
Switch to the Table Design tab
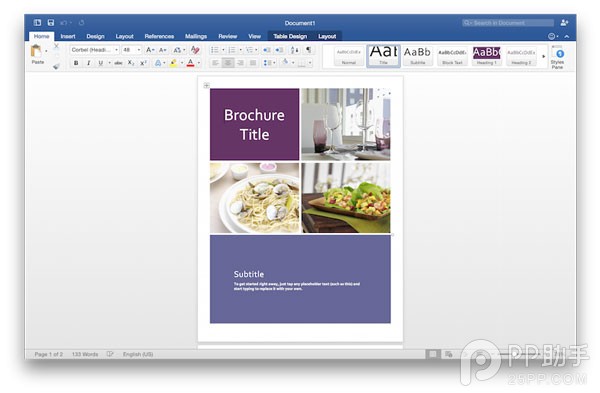click(290, 36)
